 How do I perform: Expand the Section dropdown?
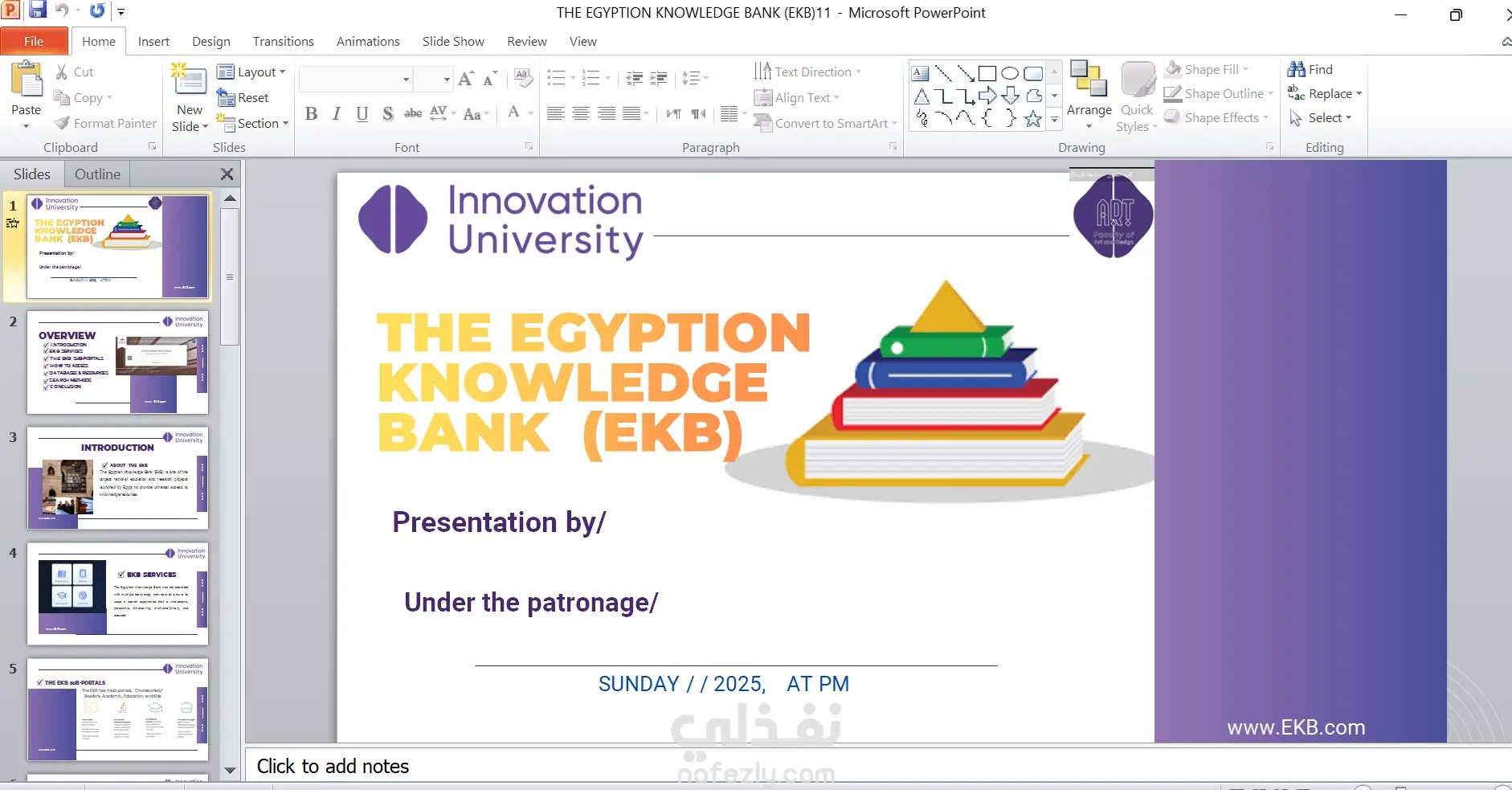pyautogui.click(x=252, y=123)
